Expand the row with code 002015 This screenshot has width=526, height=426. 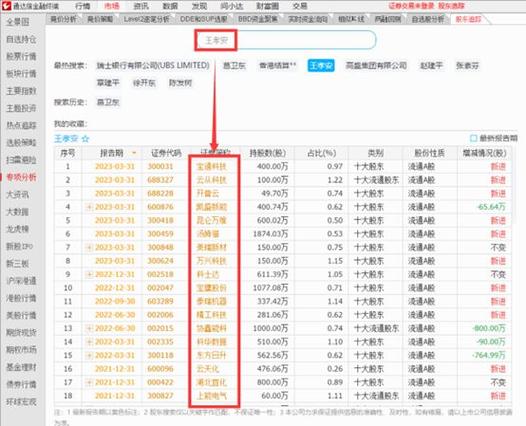click(x=90, y=328)
